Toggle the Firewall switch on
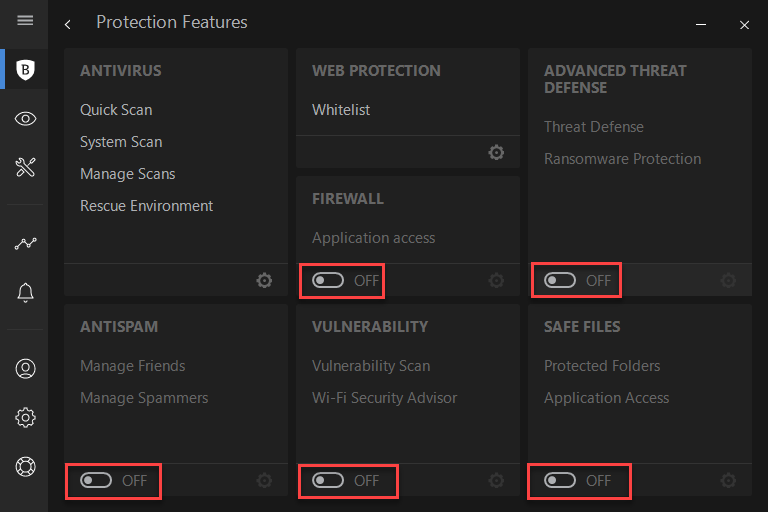Image resolution: width=768 pixels, height=512 pixels. tap(328, 281)
